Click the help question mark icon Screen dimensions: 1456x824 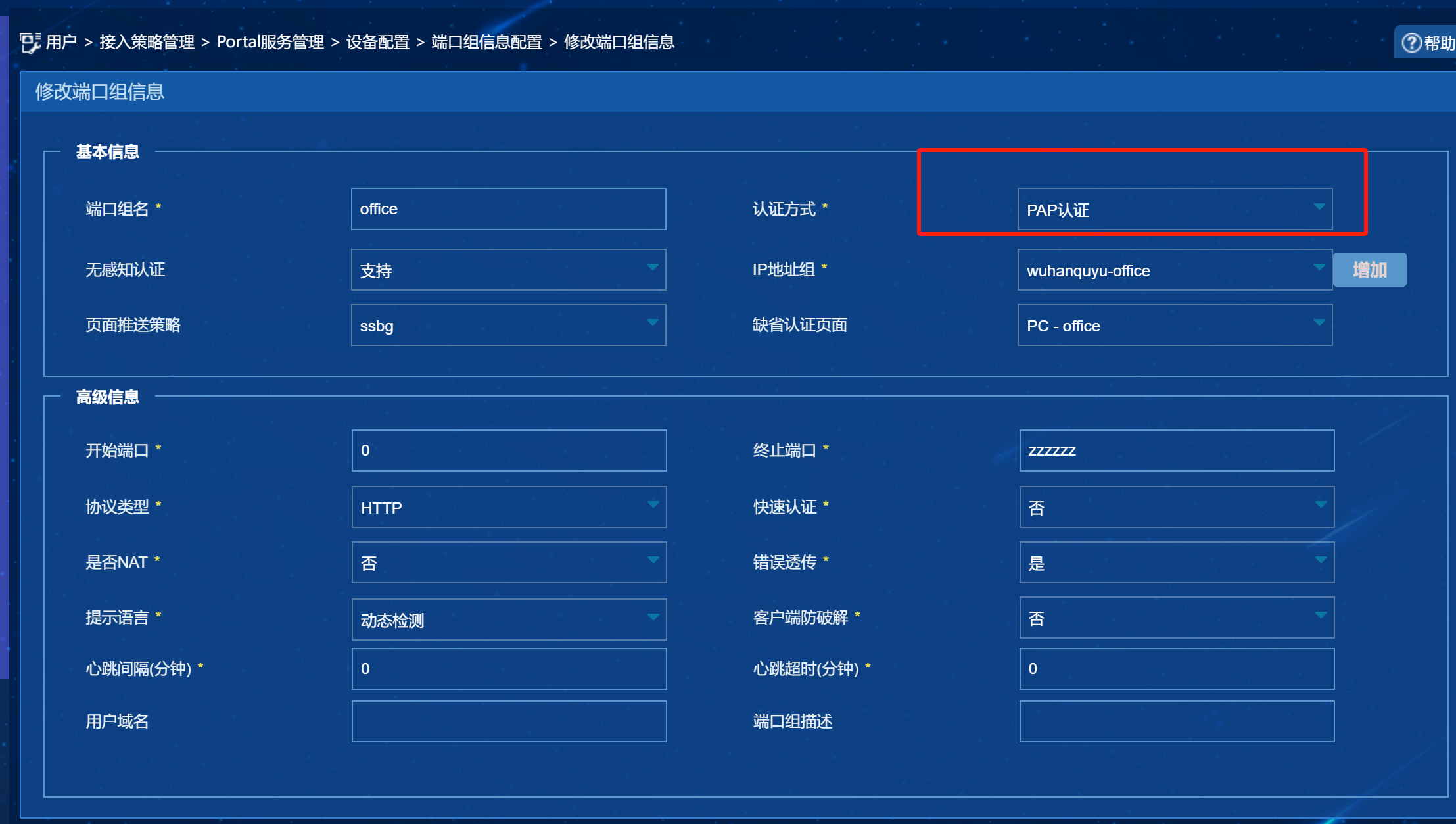pyautogui.click(x=1411, y=43)
